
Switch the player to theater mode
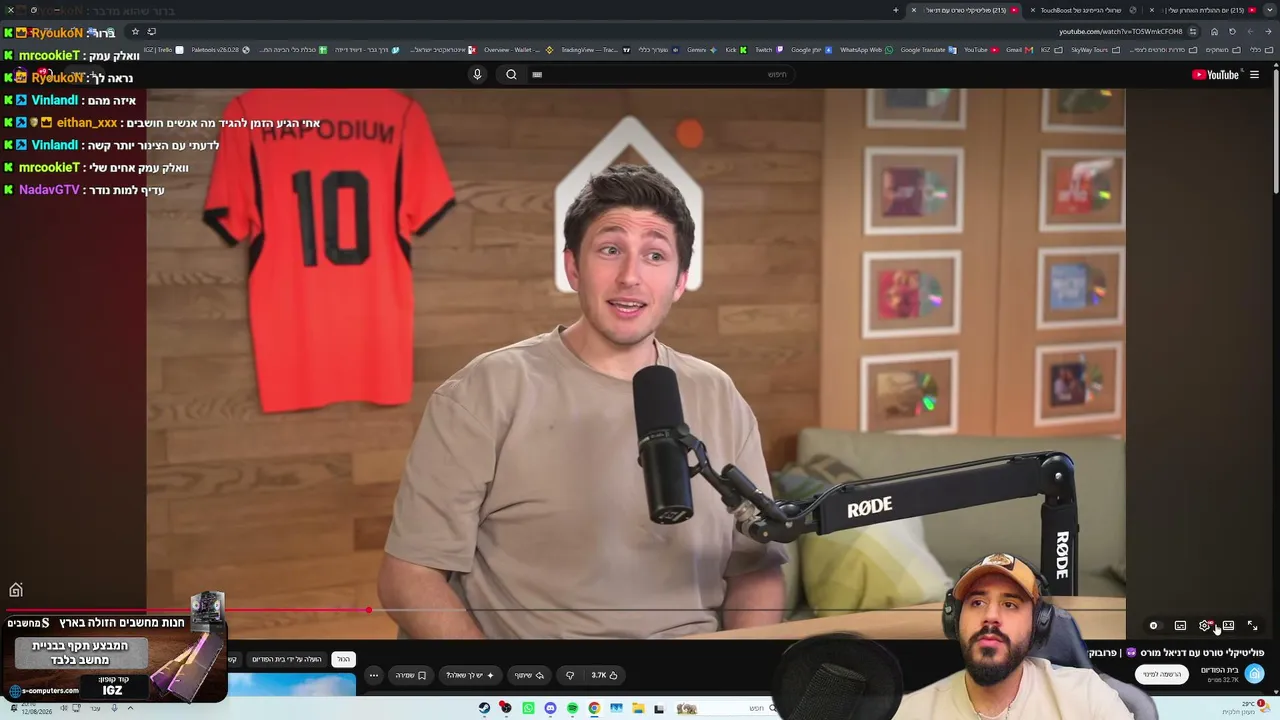click(x=1228, y=625)
